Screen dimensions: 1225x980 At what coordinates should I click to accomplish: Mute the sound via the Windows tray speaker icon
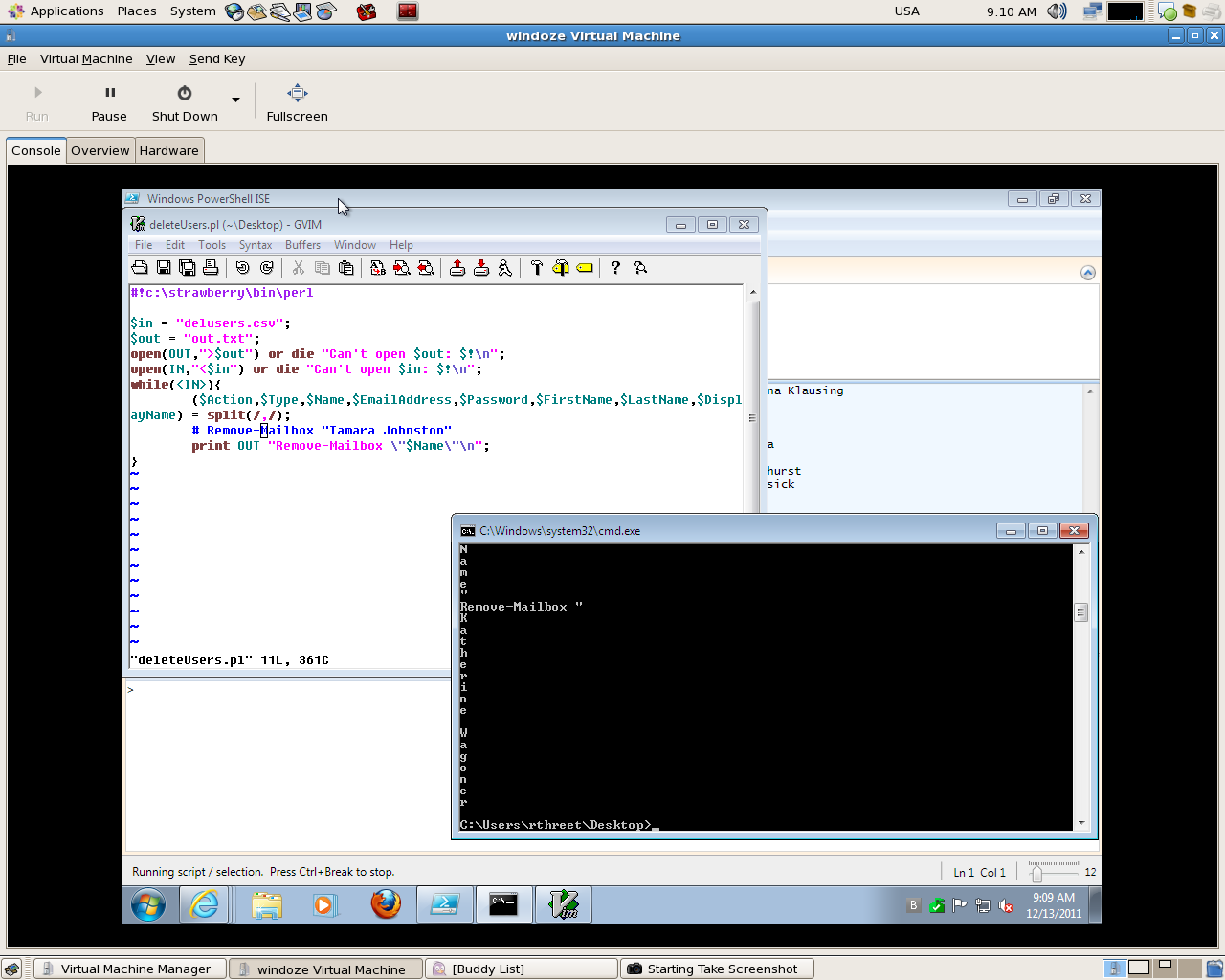[x=1006, y=905]
